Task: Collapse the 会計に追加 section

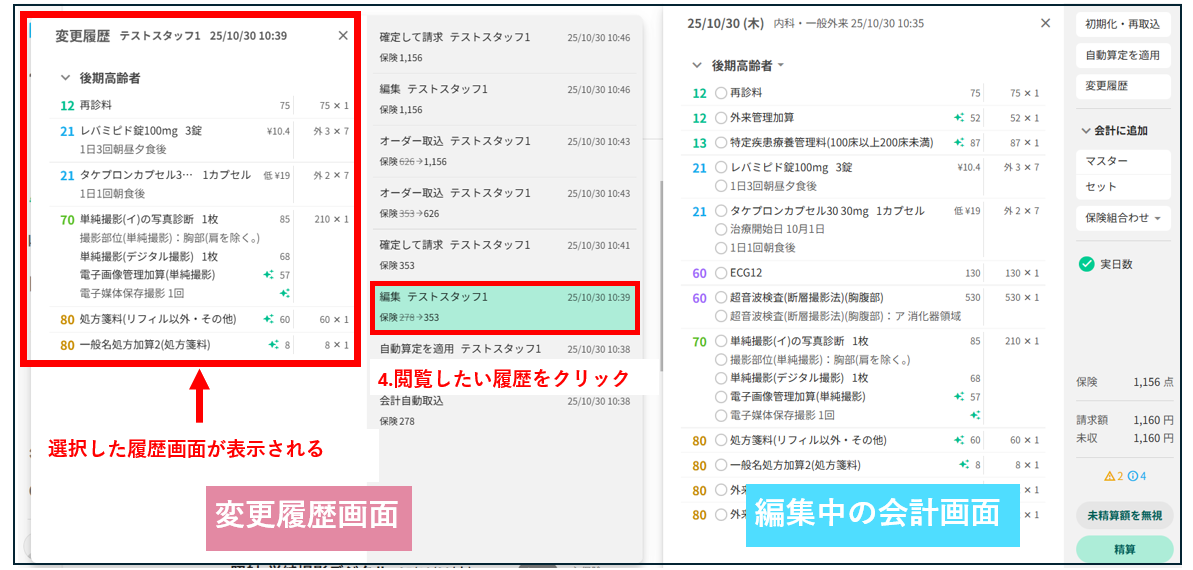Action: [1086, 131]
